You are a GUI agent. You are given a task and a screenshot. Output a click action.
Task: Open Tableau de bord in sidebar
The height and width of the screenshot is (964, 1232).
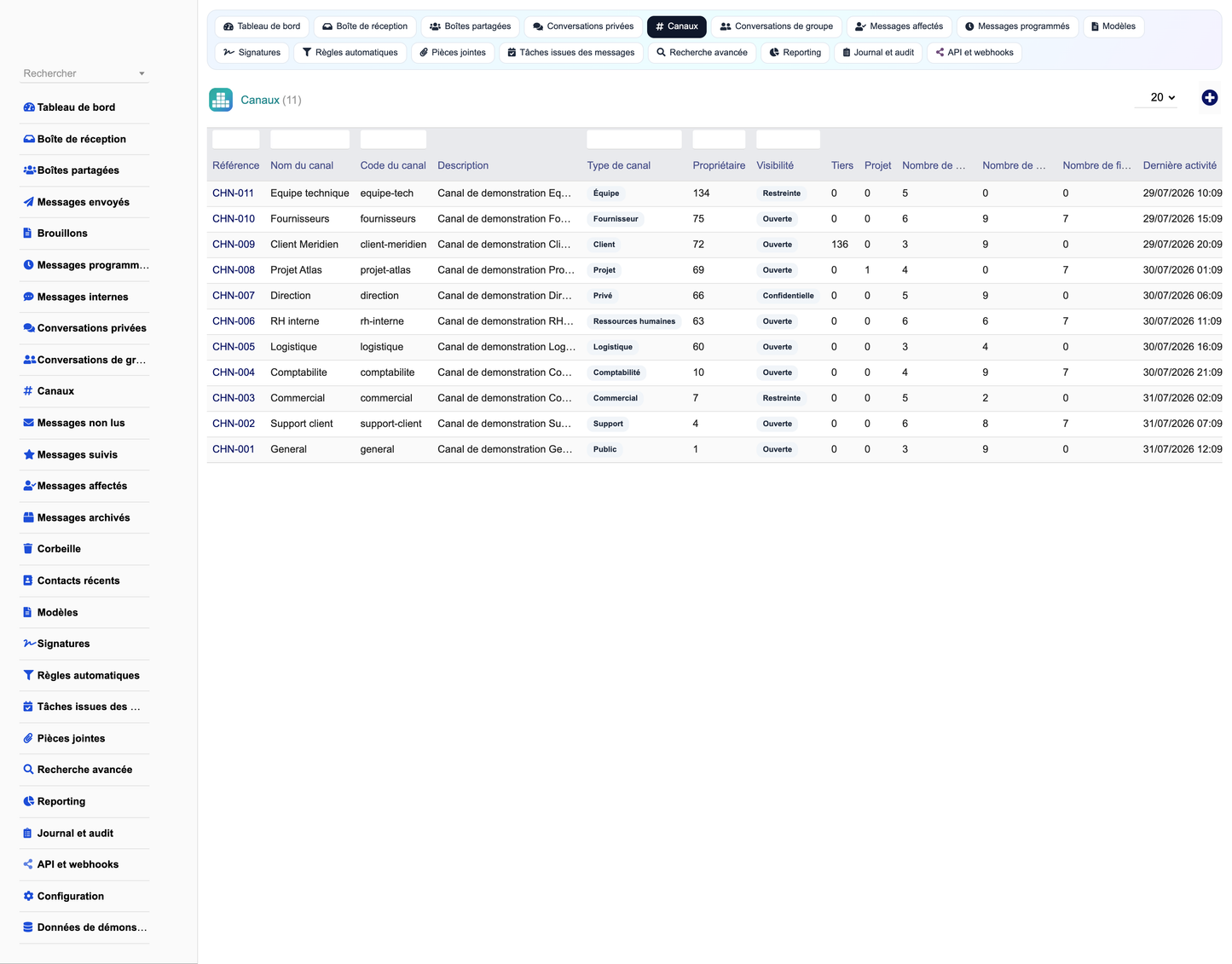pyautogui.click(x=84, y=107)
